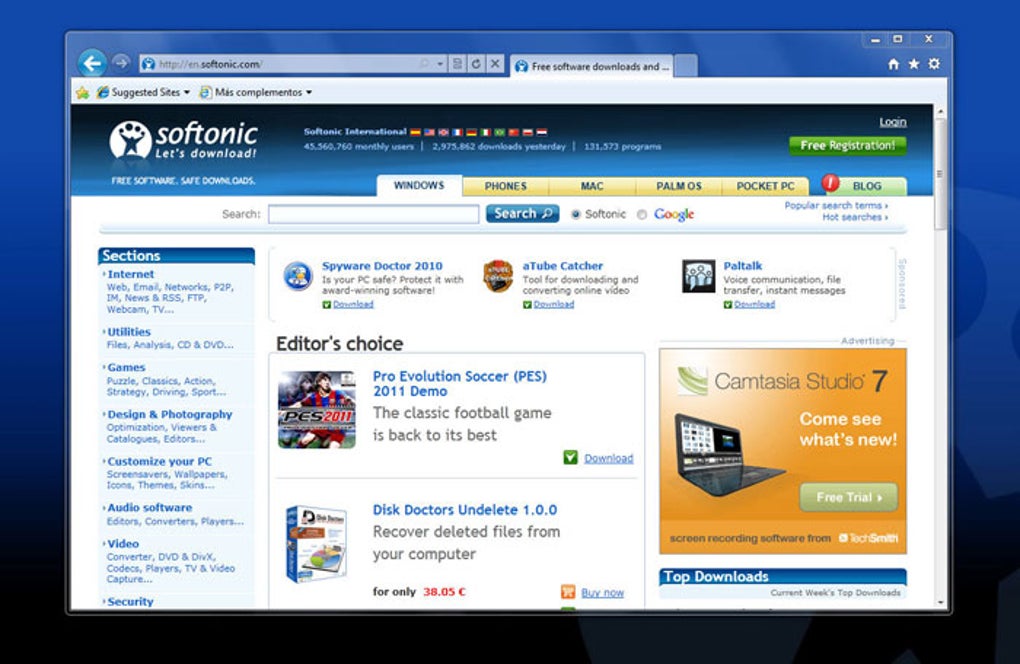Click the aTube Catcher icon
The height and width of the screenshot is (664, 1020).
(498, 276)
